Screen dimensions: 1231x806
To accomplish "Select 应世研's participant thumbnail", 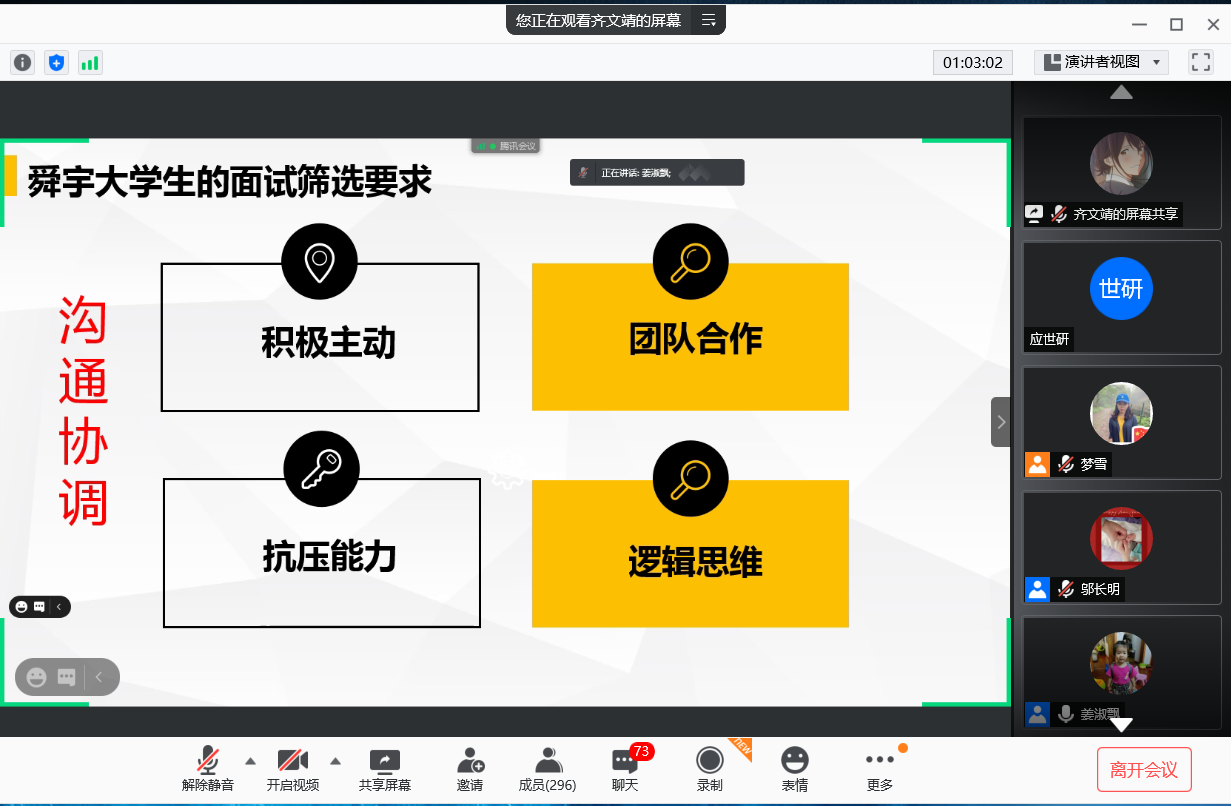I will tap(1121, 298).
